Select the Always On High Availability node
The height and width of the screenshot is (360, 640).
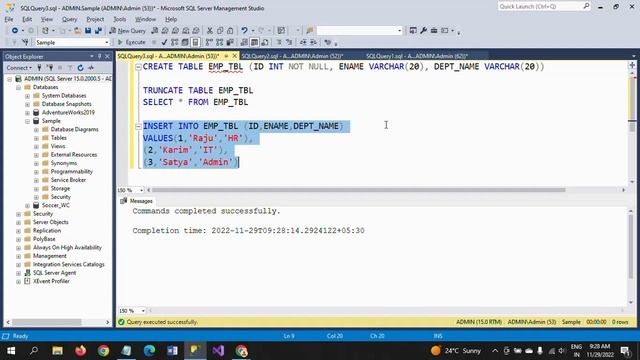pyautogui.click(x=67, y=247)
